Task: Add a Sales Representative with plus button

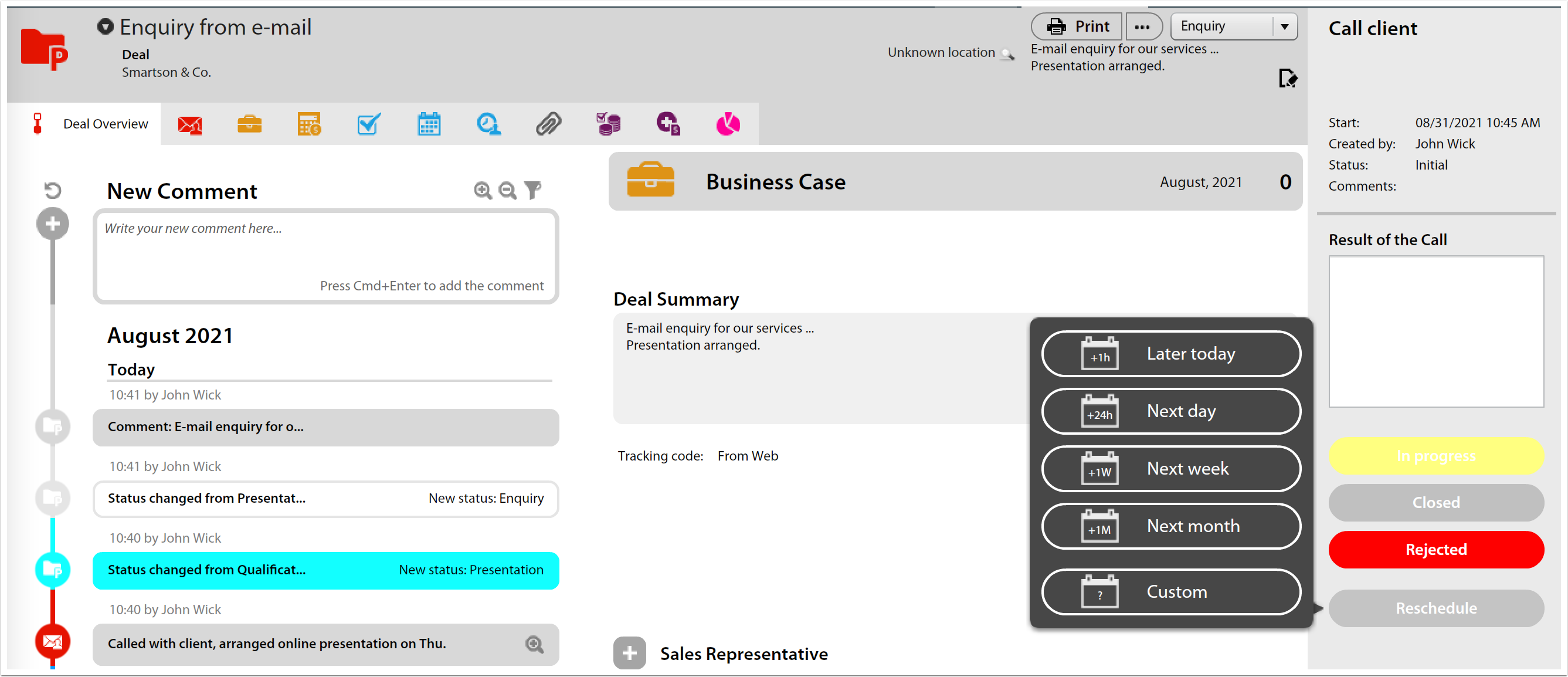Action: pos(629,654)
